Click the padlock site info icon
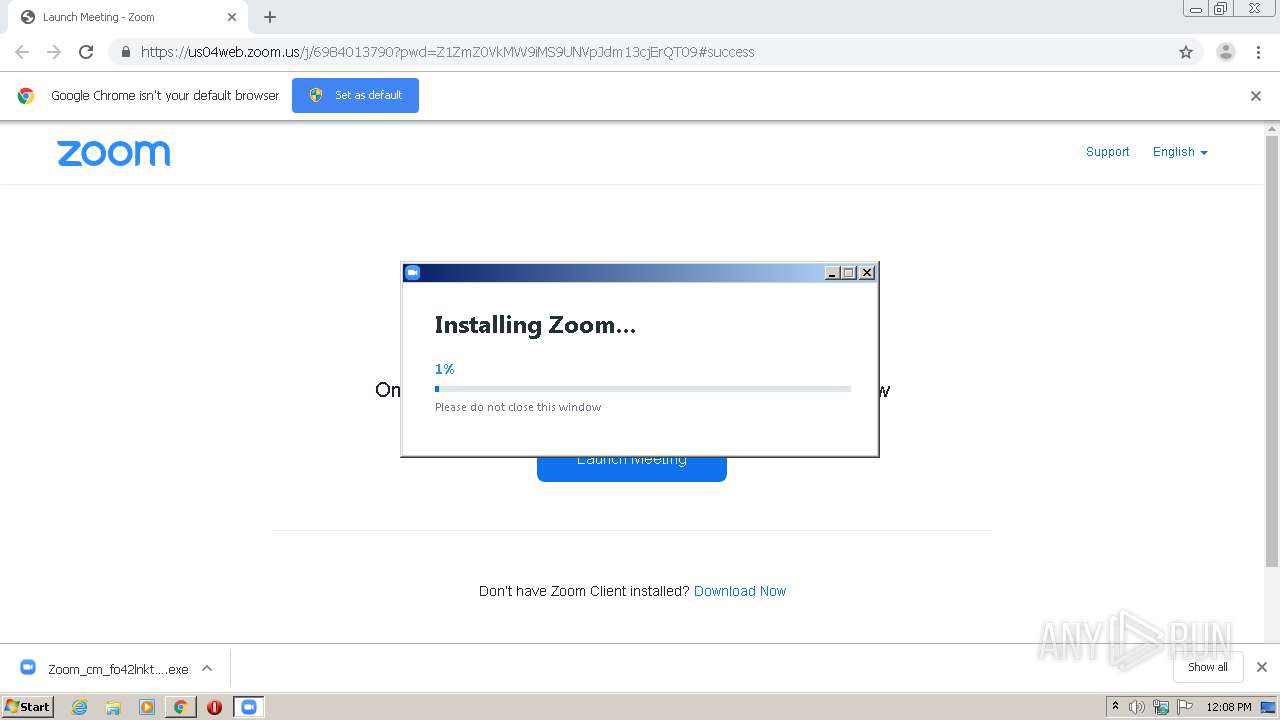The height and width of the screenshot is (720, 1280). coord(125,52)
